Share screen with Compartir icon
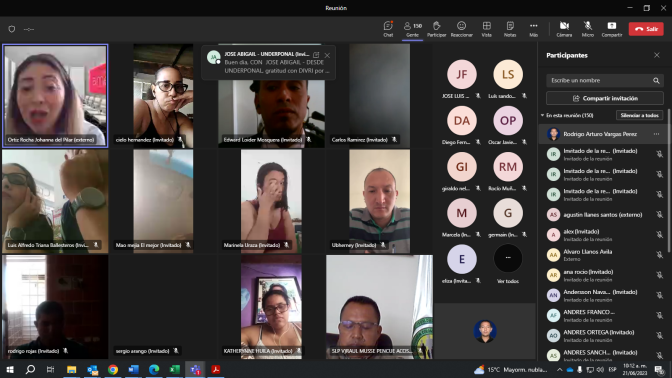This screenshot has height=378, width=672. tap(612, 29)
